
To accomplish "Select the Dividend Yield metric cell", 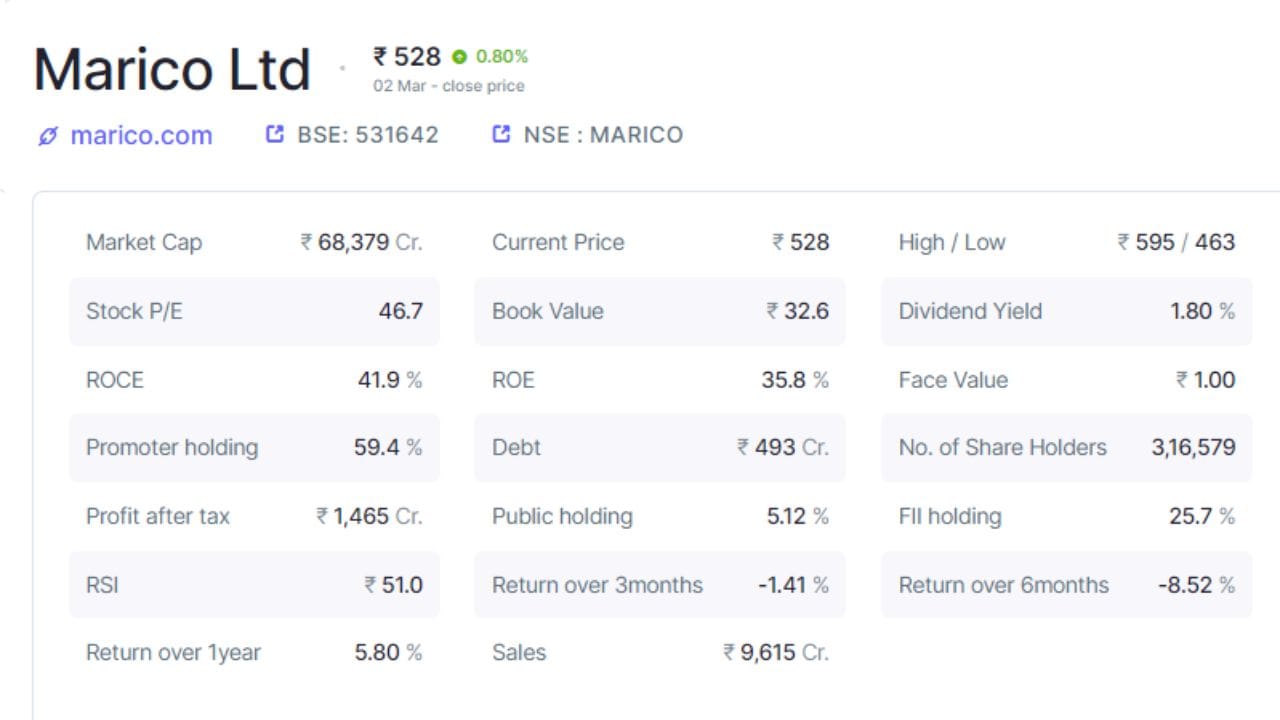I will [x=1066, y=311].
